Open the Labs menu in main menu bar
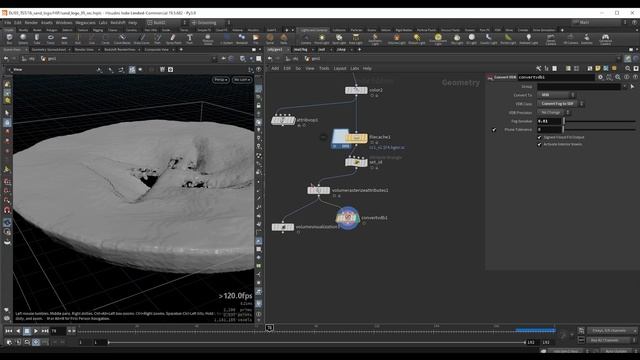The height and width of the screenshot is (360, 640). pyautogui.click(x=103, y=22)
